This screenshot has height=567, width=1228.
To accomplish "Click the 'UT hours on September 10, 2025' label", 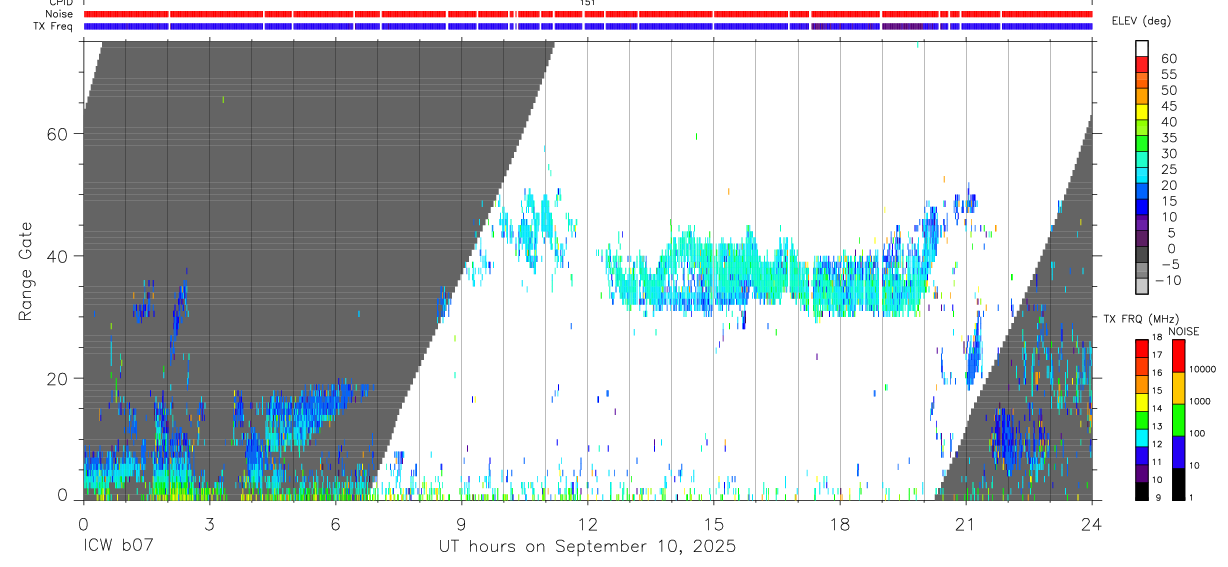I will point(587,547).
